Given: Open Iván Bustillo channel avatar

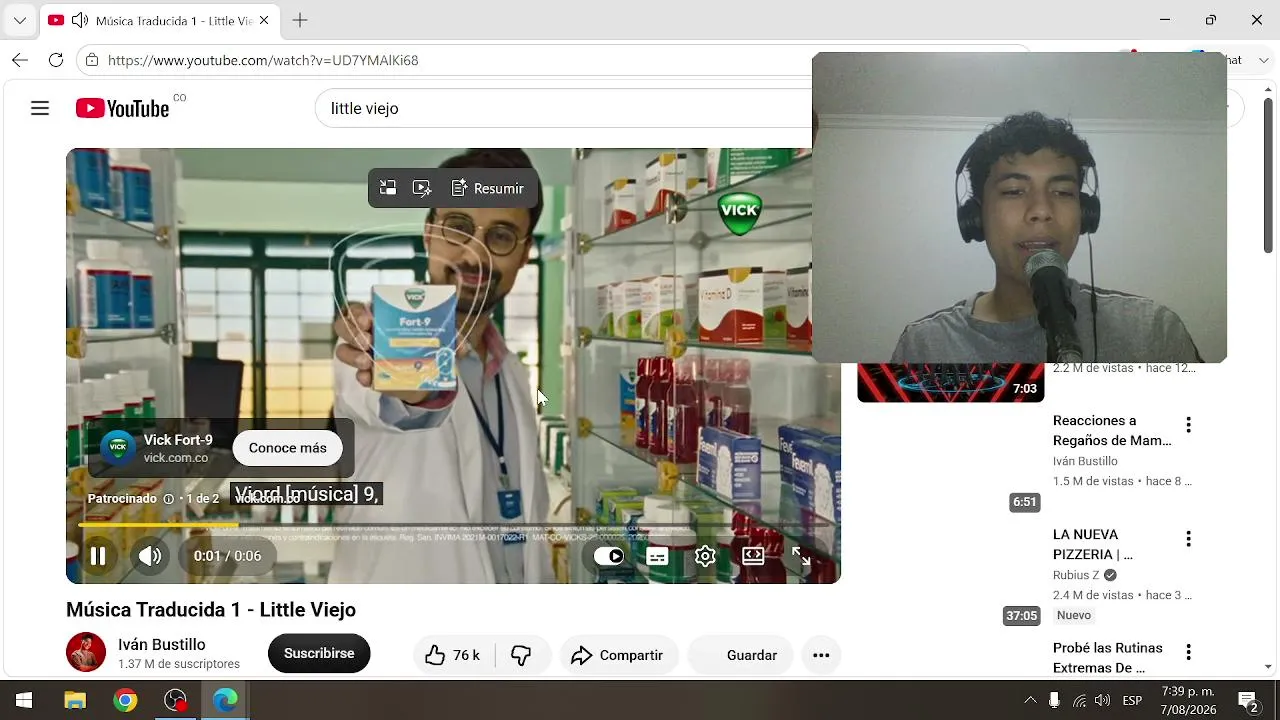Looking at the screenshot, I should point(86,653).
